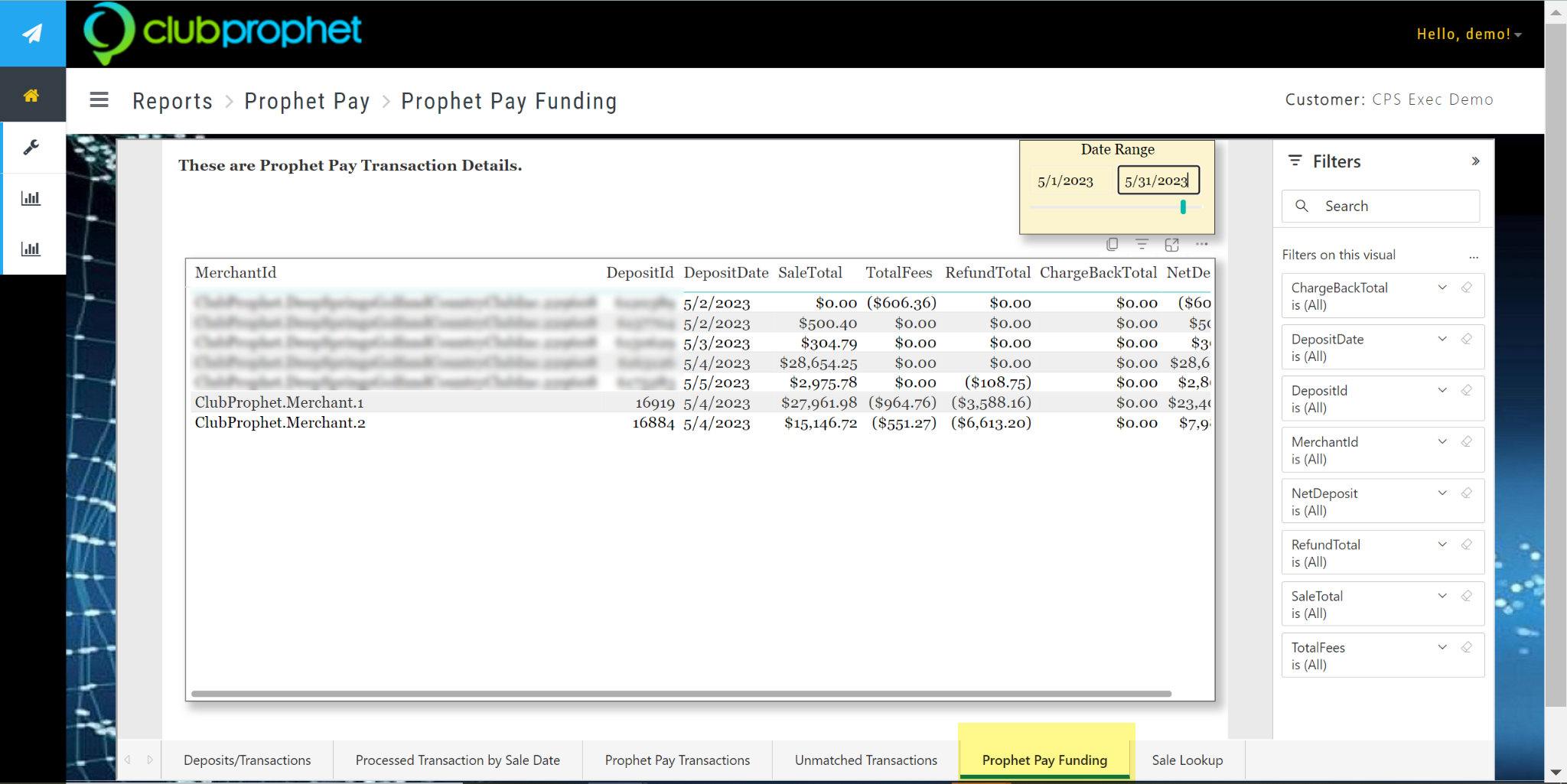Click the page vertical scrollbar thumb
The image size is (1567, 784).
[1556, 365]
